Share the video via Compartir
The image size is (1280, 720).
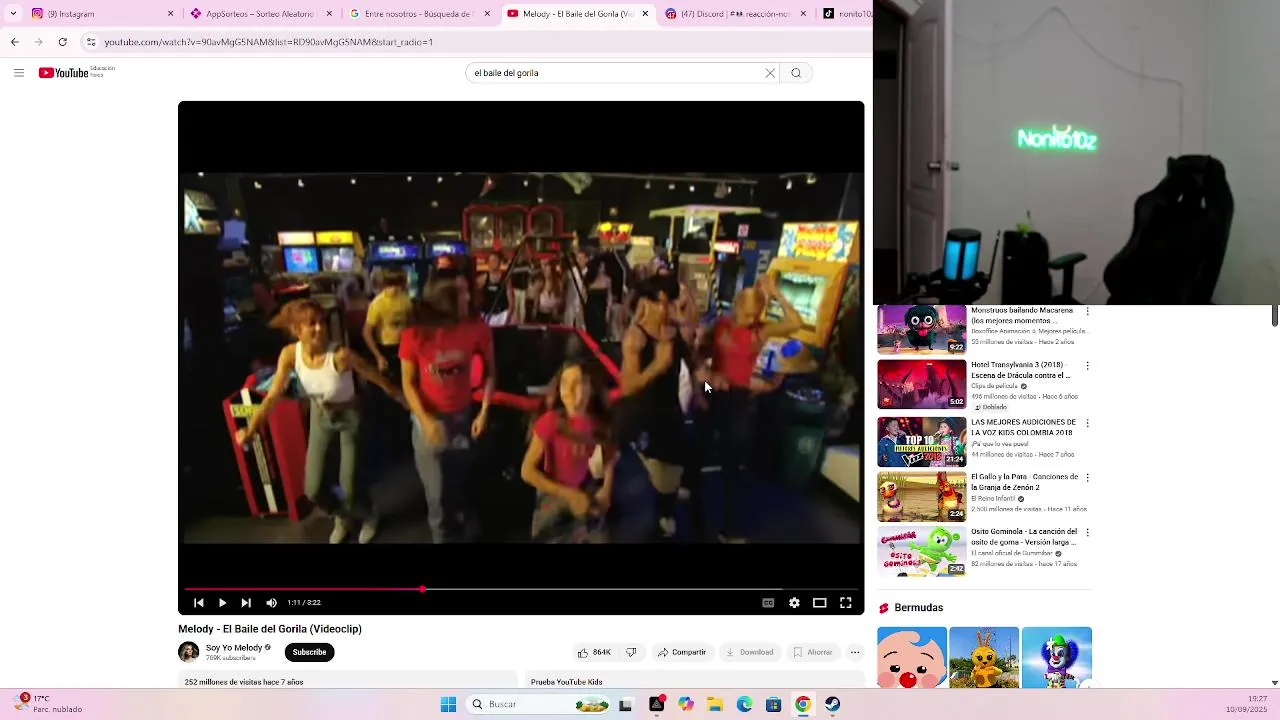point(682,652)
